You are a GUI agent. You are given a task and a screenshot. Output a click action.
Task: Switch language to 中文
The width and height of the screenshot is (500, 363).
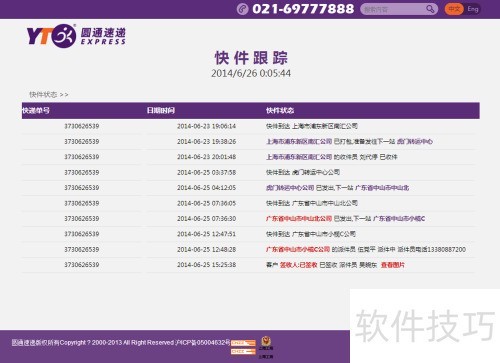coord(454,9)
